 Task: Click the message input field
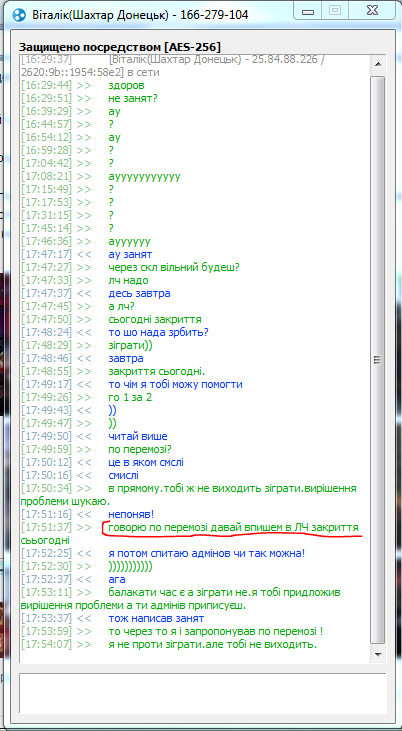coord(202,693)
